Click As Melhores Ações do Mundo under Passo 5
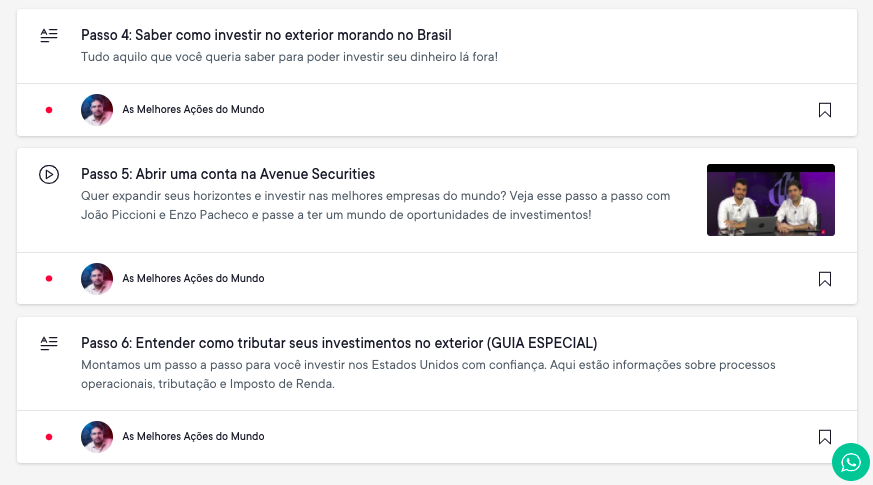This screenshot has width=873, height=485. click(x=193, y=279)
